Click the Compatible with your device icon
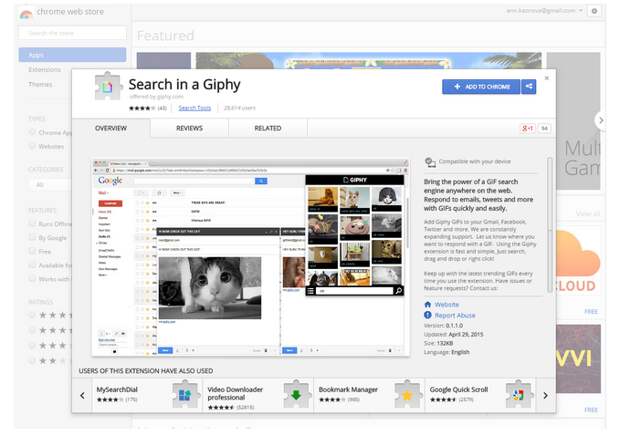Image resolution: width=620 pixels, height=436 pixels. tap(430, 162)
